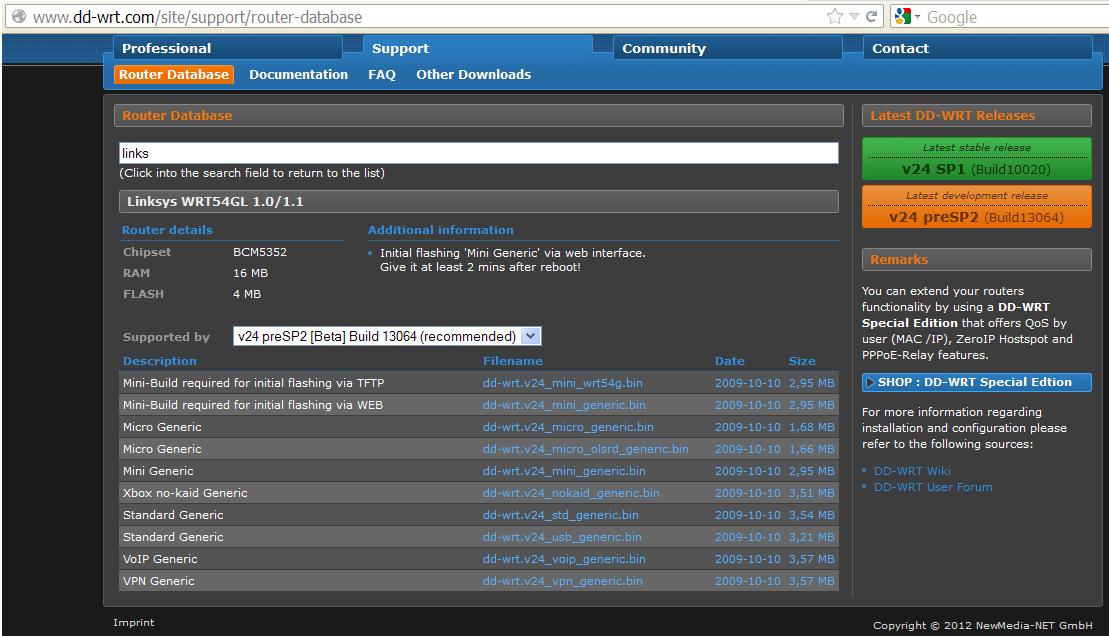Click the Imprint footer link

tap(134, 623)
